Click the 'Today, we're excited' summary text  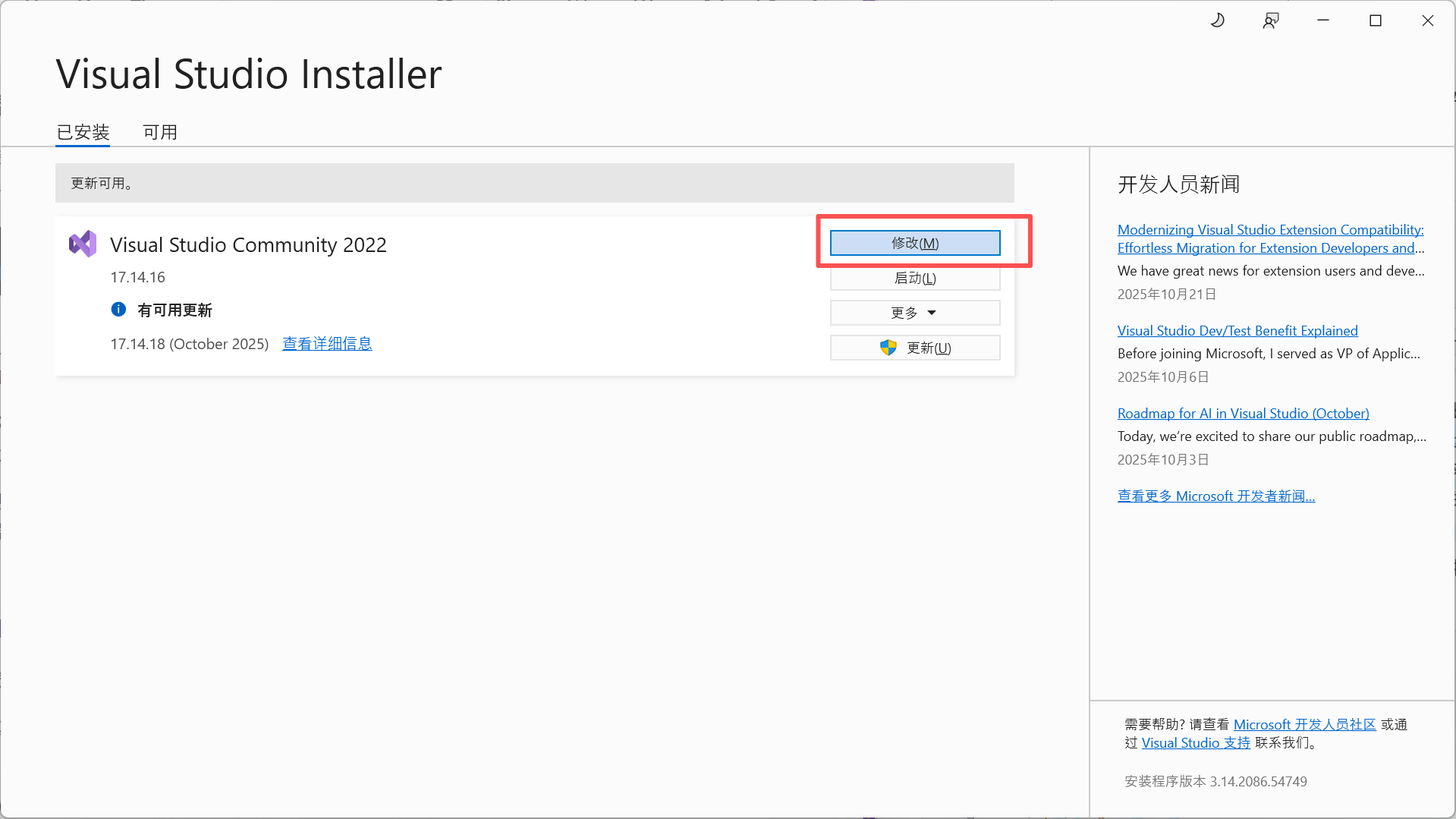pos(1272,436)
